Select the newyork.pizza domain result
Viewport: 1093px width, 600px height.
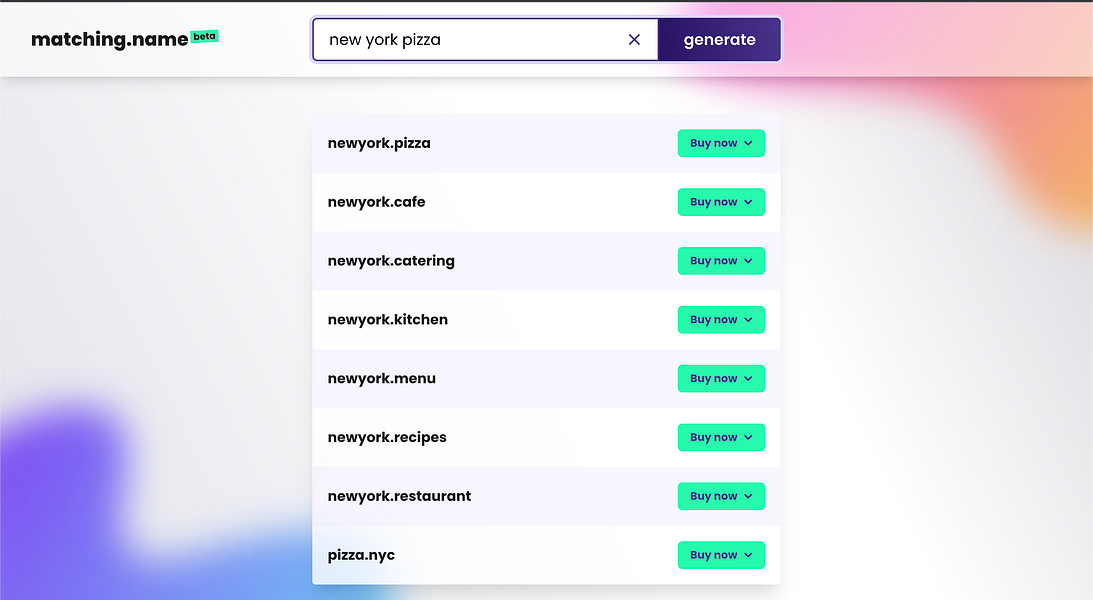pyautogui.click(x=379, y=144)
